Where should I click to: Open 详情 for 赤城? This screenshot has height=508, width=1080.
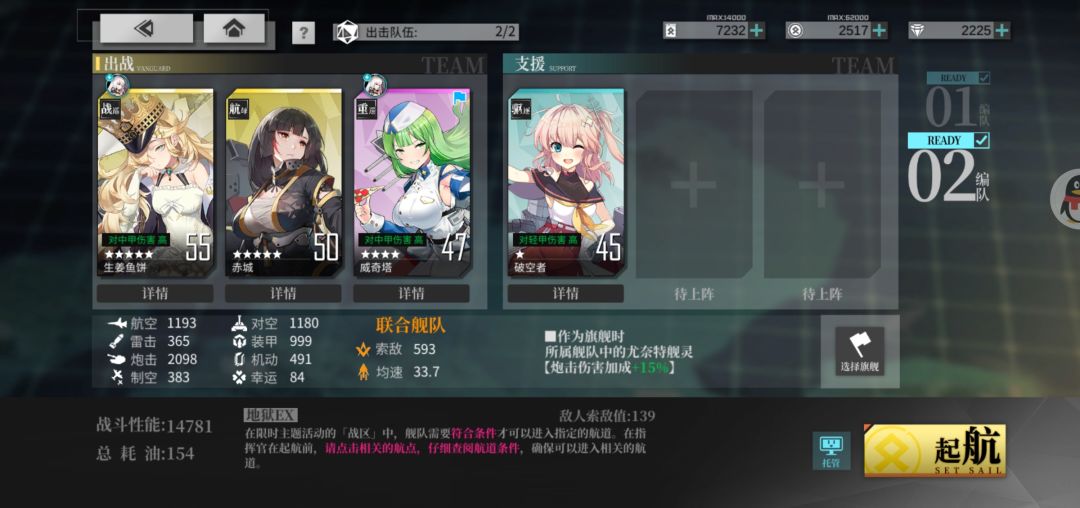click(x=283, y=293)
